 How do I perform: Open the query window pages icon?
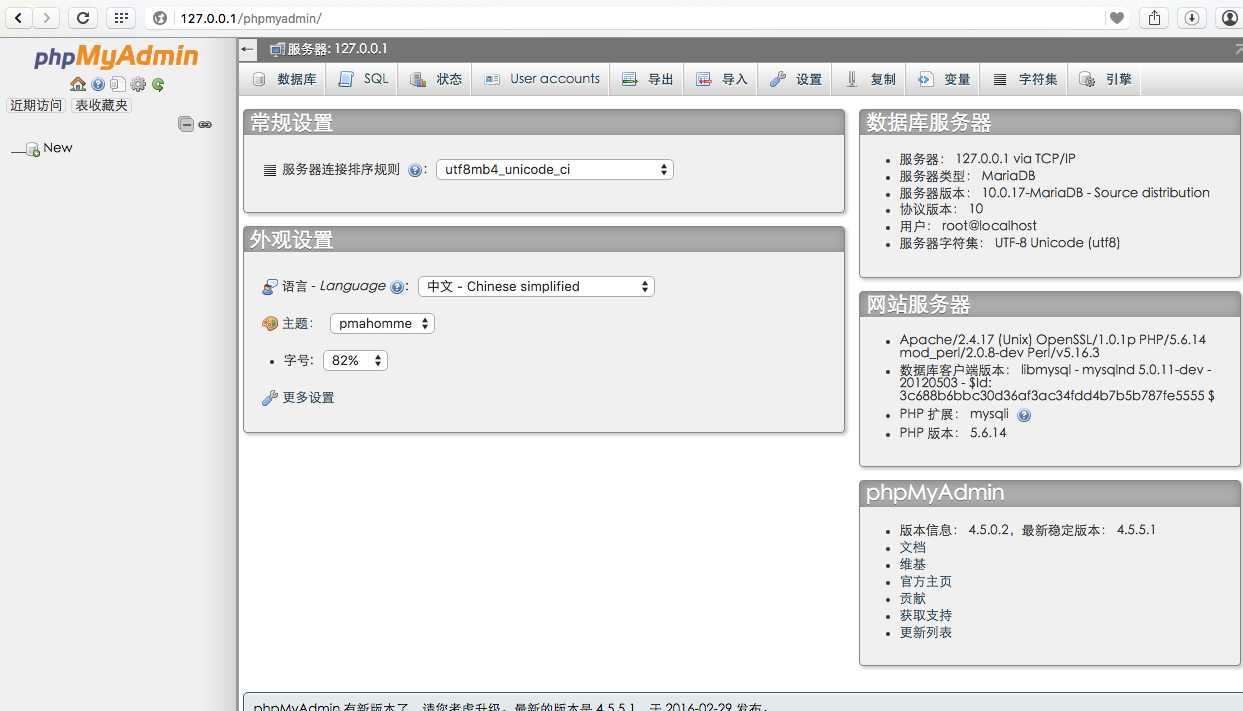click(117, 85)
